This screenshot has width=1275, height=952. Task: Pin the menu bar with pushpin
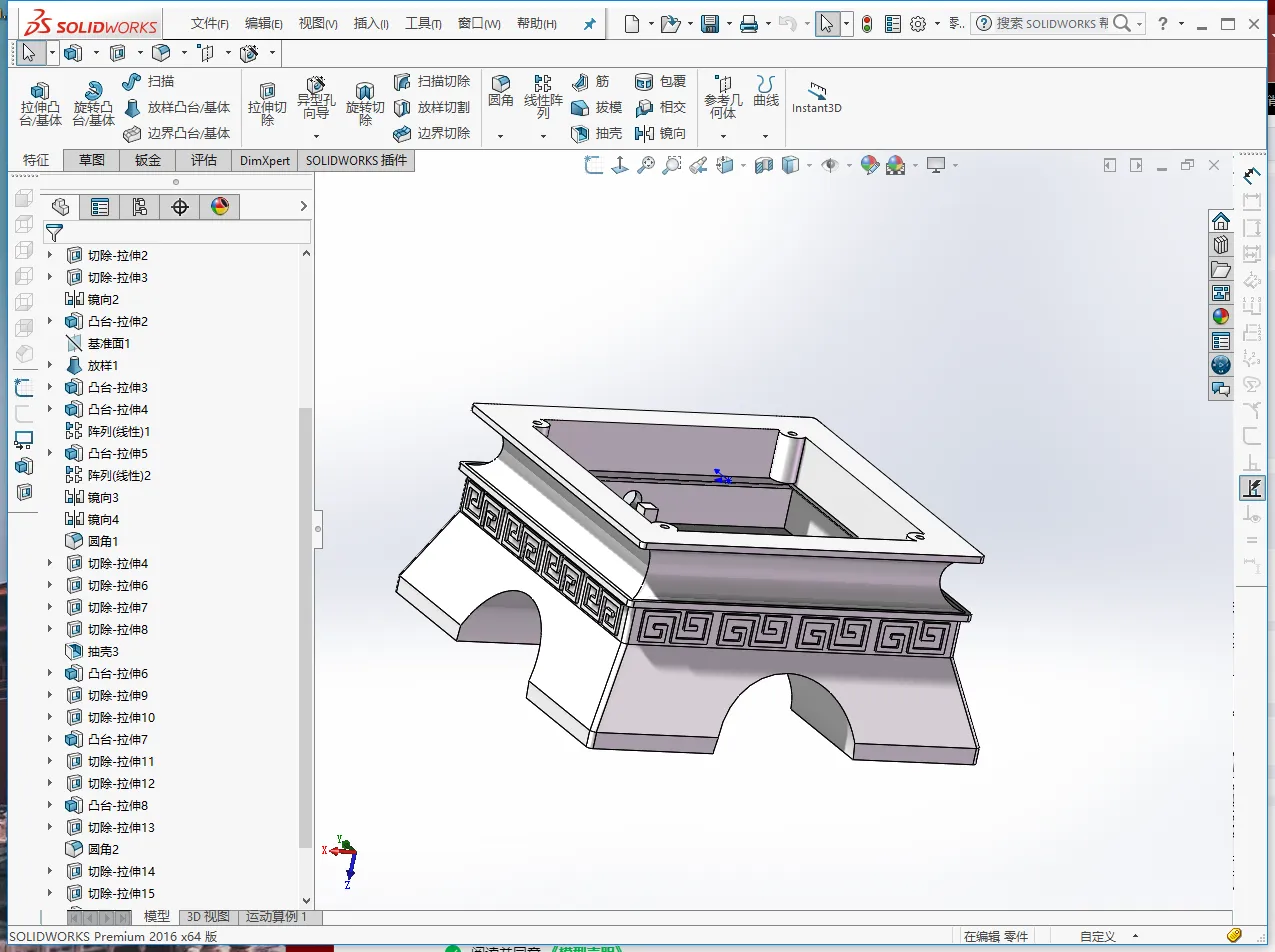[590, 24]
